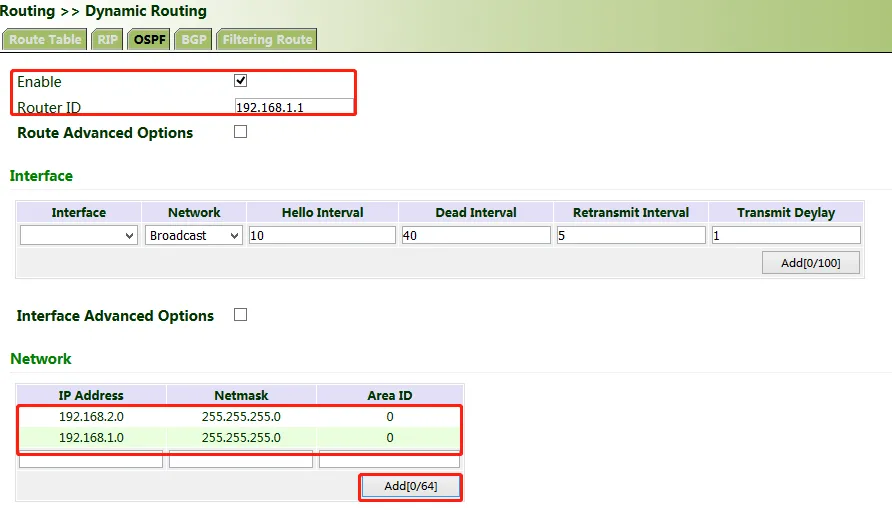Click Area ID 0 in 192.168.2.0 row
Image resolution: width=892 pixels, height=510 pixels.
click(390, 417)
